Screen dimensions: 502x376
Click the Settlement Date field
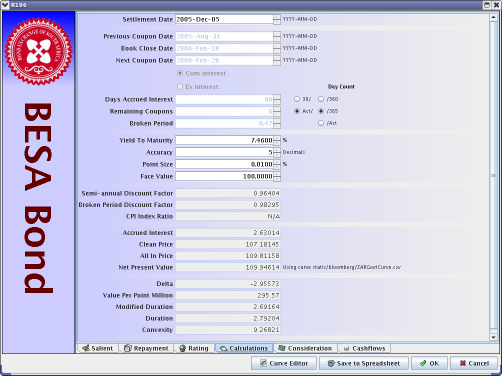point(224,19)
